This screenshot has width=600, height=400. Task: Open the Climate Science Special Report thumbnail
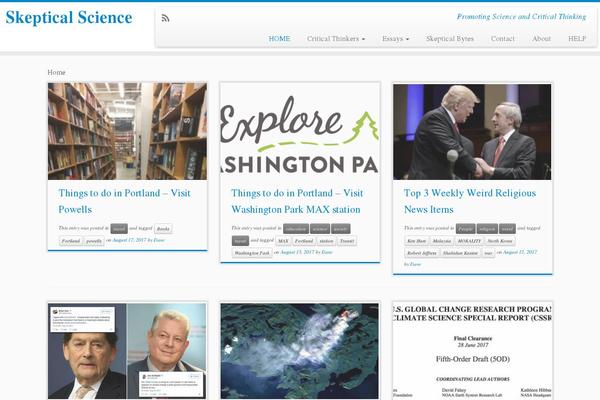473,351
